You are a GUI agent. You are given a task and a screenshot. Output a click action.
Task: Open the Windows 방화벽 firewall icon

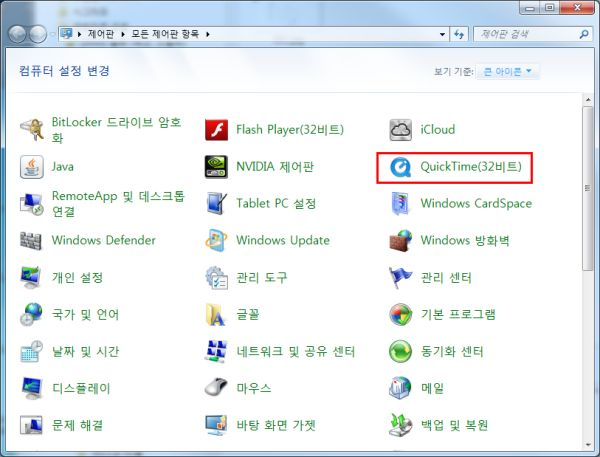click(401, 240)
